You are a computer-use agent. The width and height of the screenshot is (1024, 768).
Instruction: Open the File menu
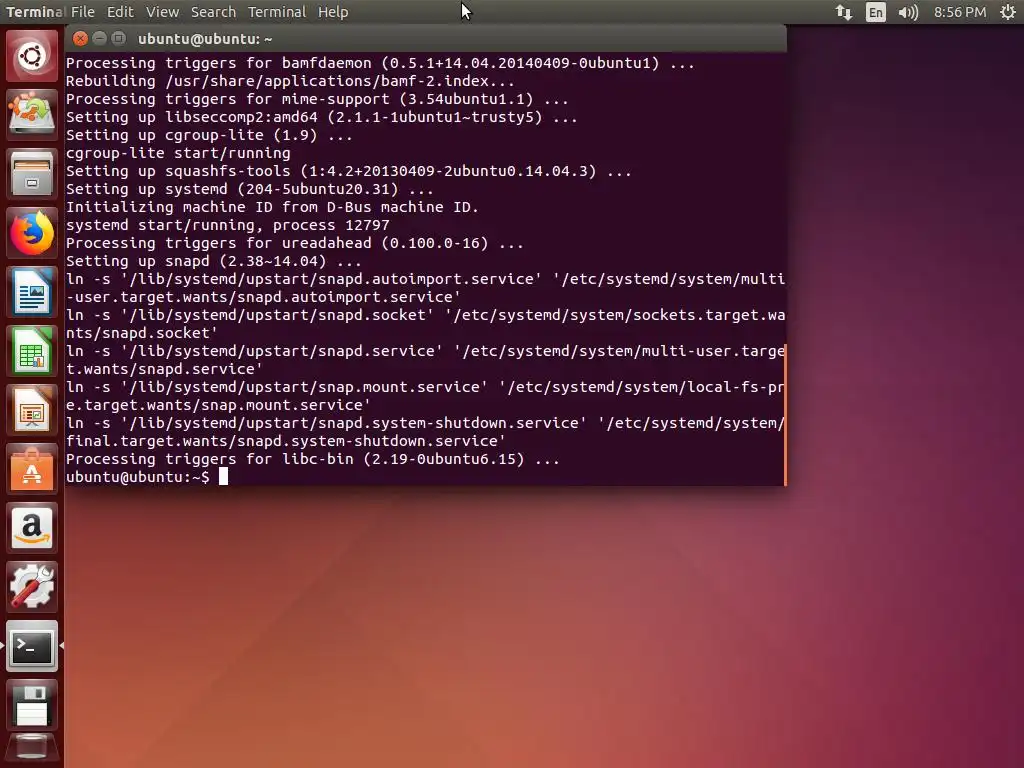click(x=82, y=12)
